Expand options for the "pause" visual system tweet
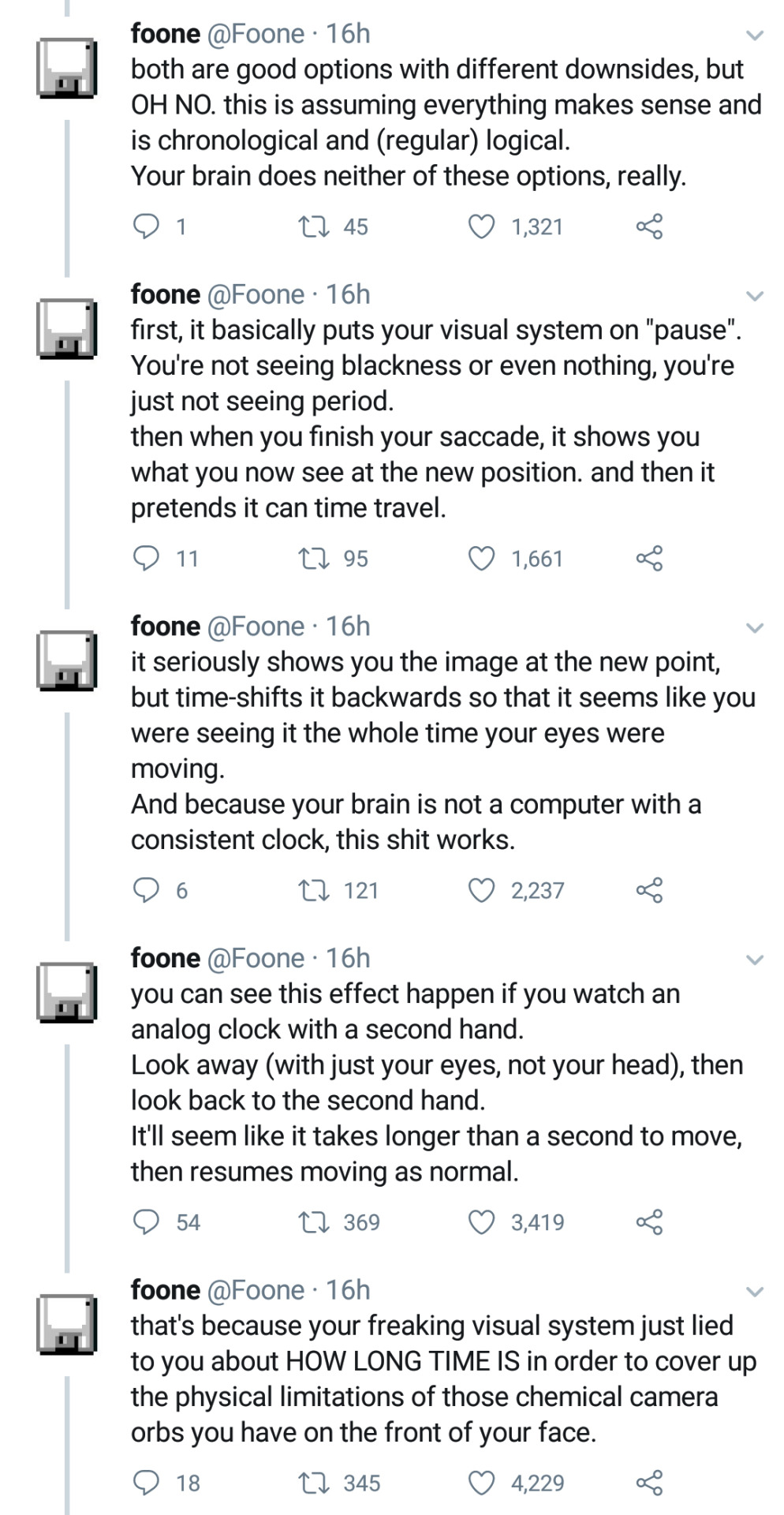Viewport: 784px width, 1515px height. [755, 297]
